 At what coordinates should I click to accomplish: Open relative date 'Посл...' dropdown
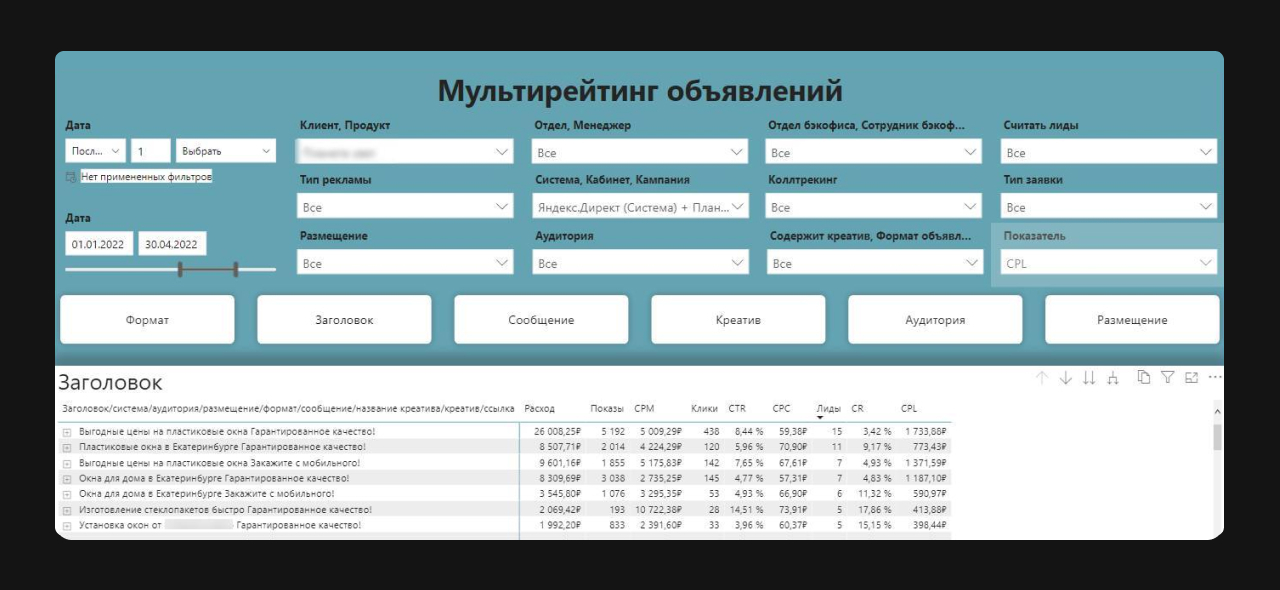click(96, 151)
